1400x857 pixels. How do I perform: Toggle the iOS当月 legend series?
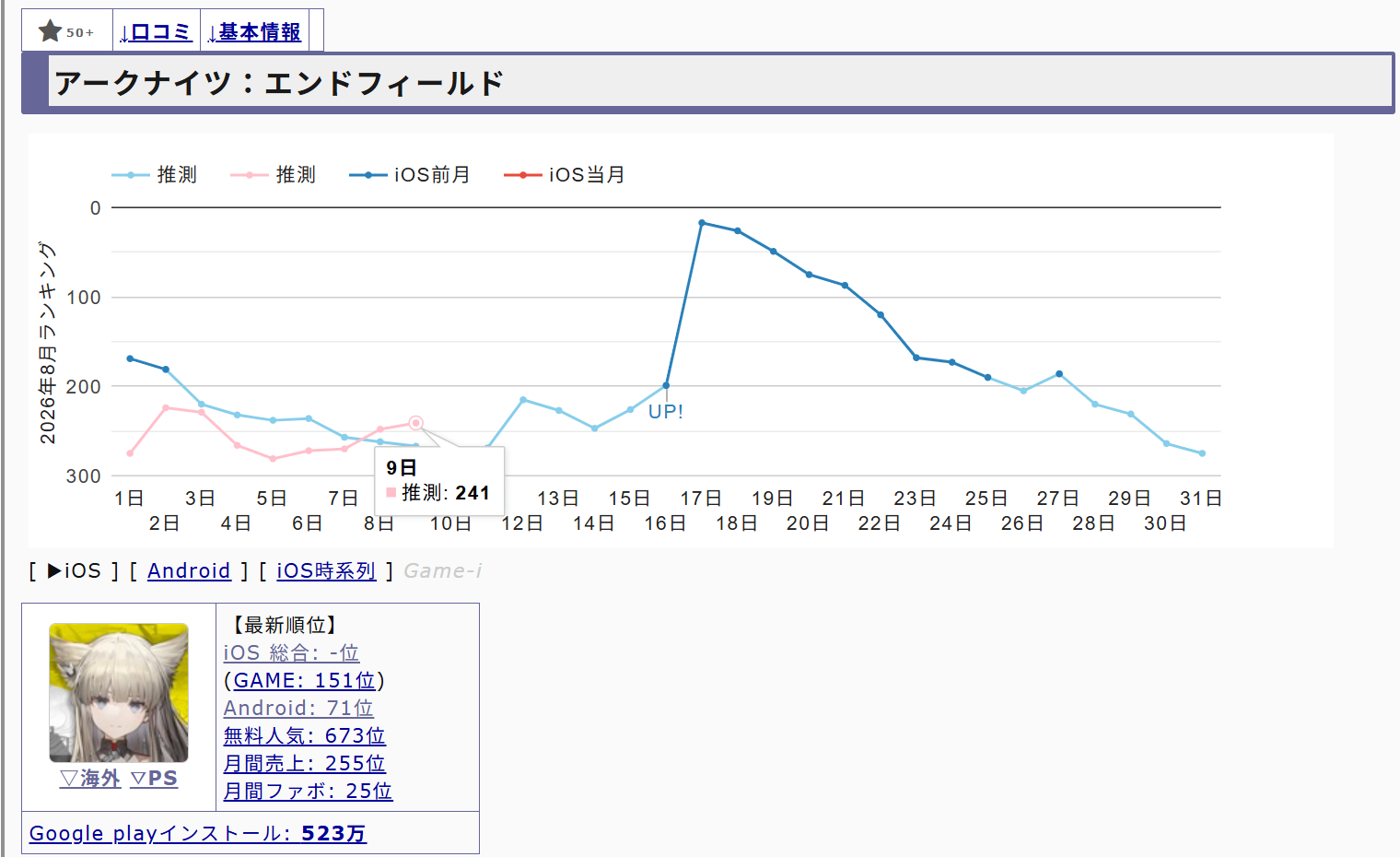pyautogui.click(x=565, y=175)
